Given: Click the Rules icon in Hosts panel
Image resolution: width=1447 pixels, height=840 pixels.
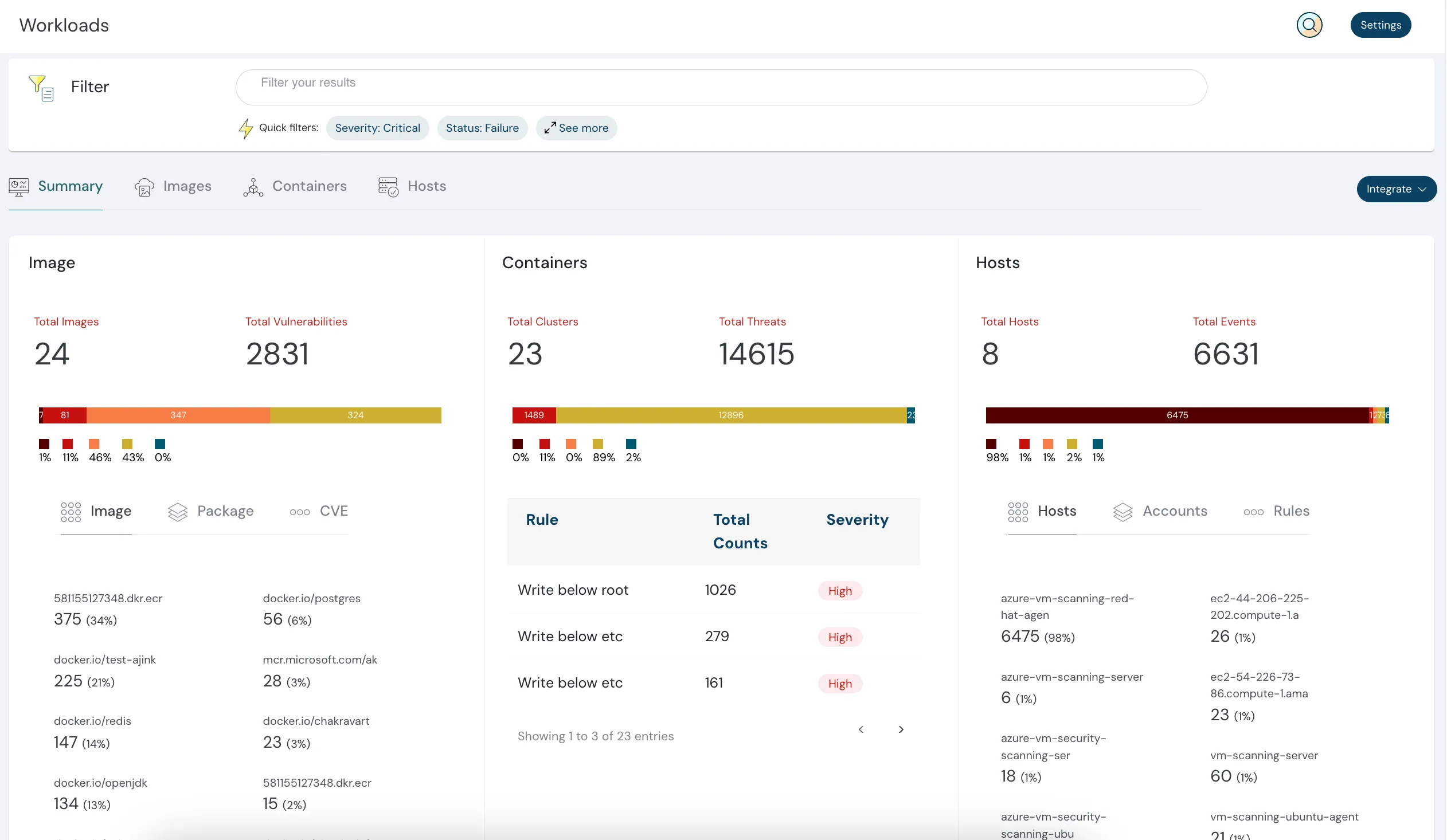Looking at the screenshot, I should point(1253,511).
